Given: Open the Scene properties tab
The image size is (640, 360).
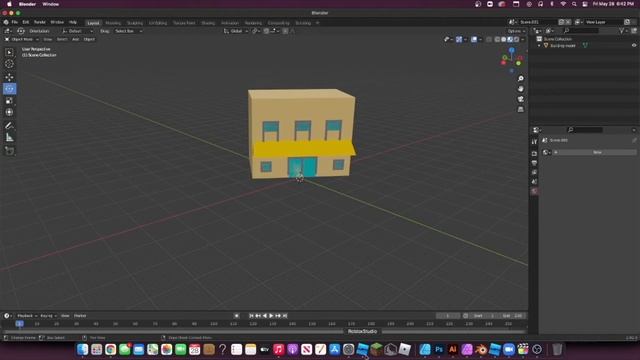Looking at the screenshot, I should pos(534,182).
